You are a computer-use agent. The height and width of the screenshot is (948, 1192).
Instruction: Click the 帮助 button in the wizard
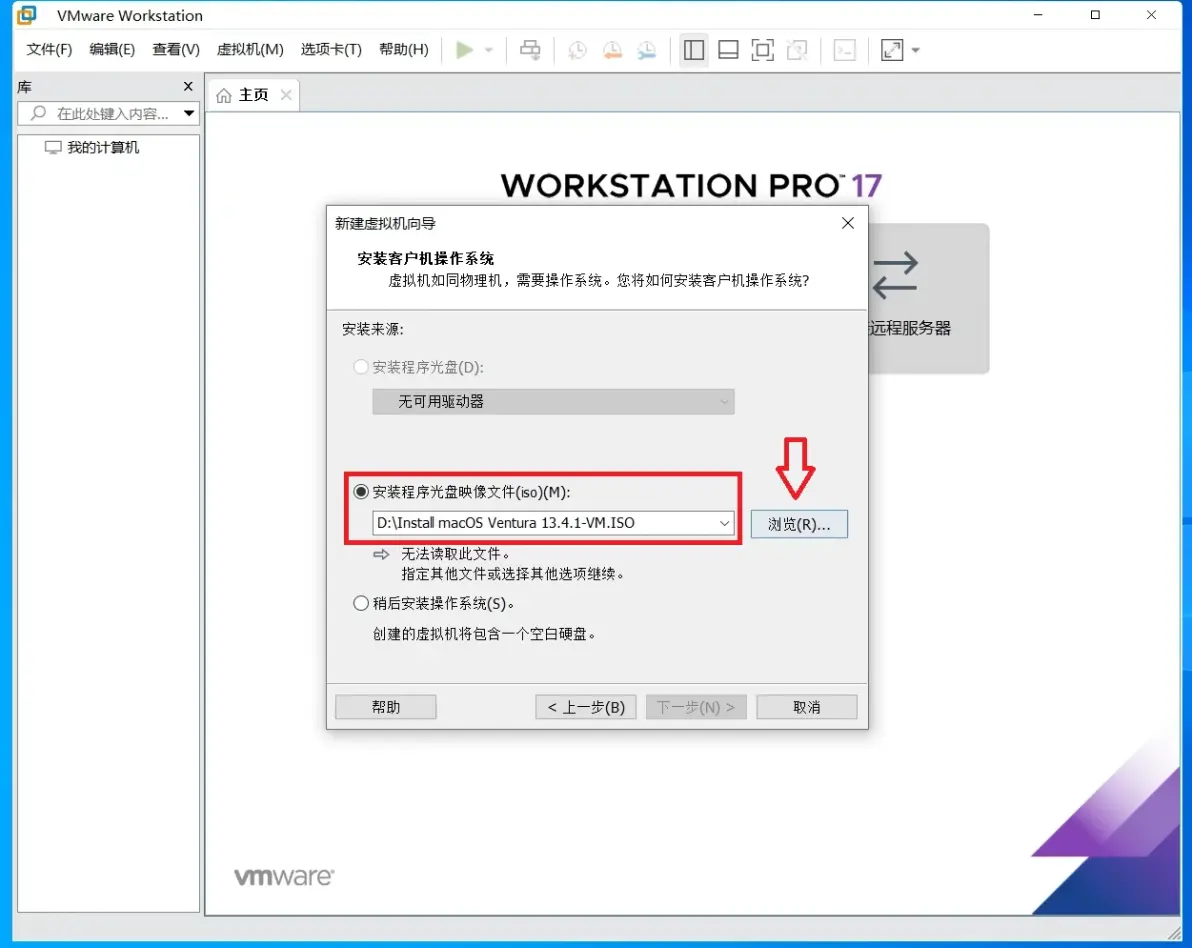385,707
